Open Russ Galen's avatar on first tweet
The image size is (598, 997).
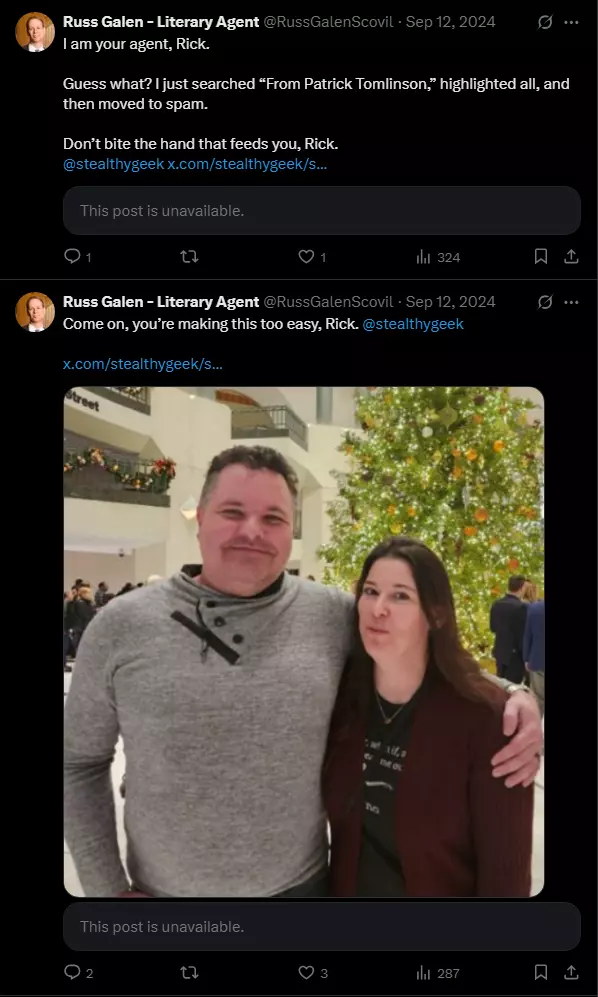pos(34,32)
